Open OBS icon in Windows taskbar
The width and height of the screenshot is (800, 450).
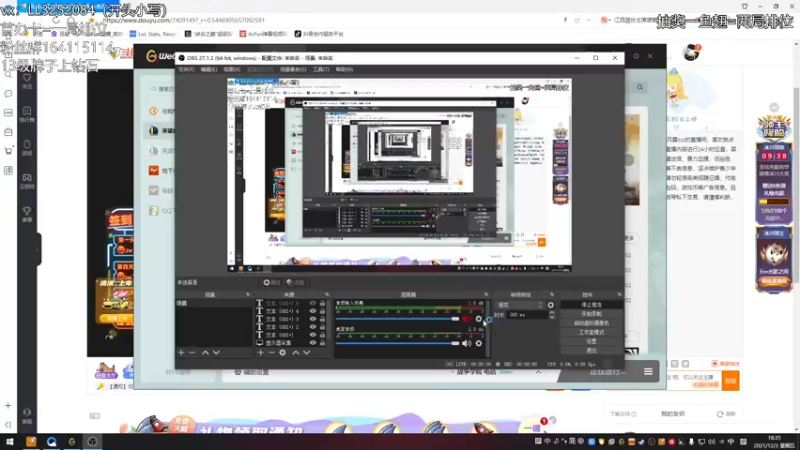(x=92, y=442)
